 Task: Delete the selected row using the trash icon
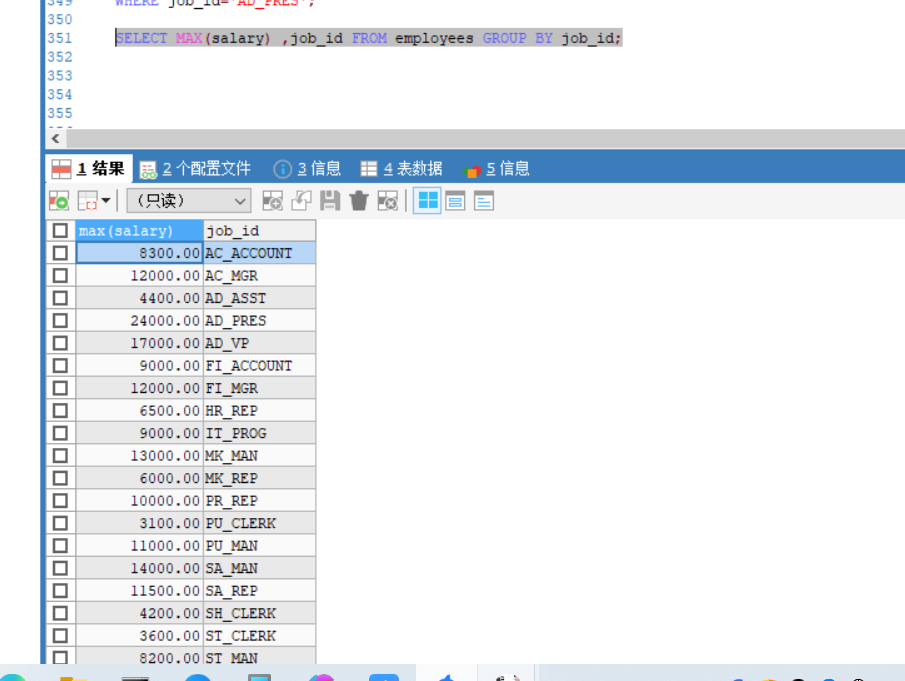pos(358,200)
